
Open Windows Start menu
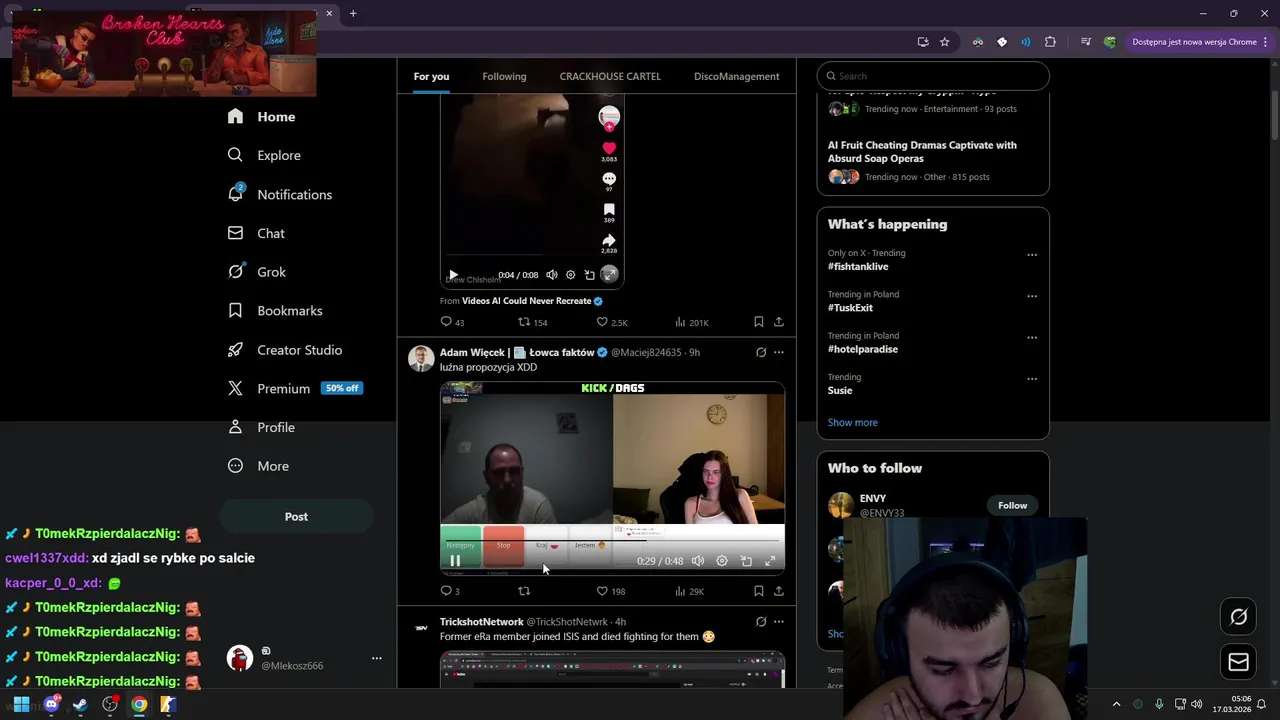[x=21, y=705]
